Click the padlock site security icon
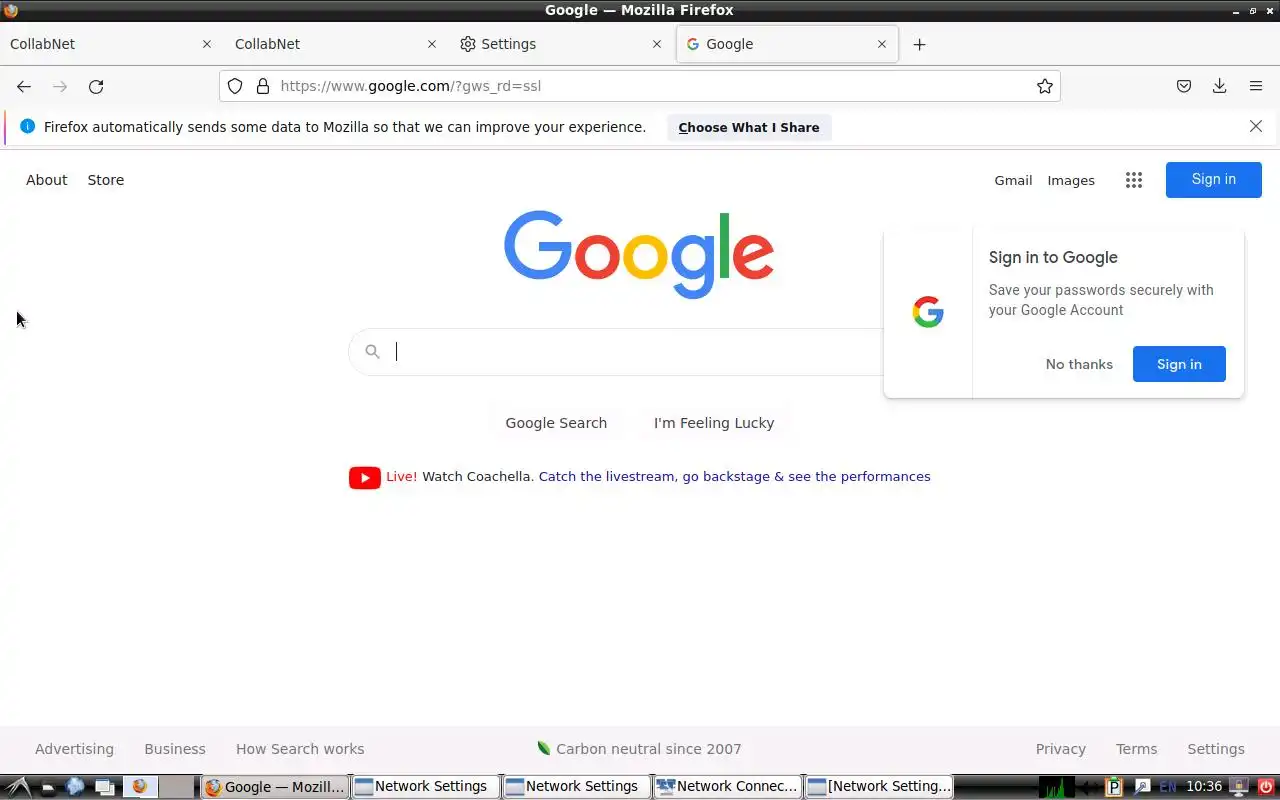The image size is (1280, 800). pyautogui.click(x=263, y=86)
